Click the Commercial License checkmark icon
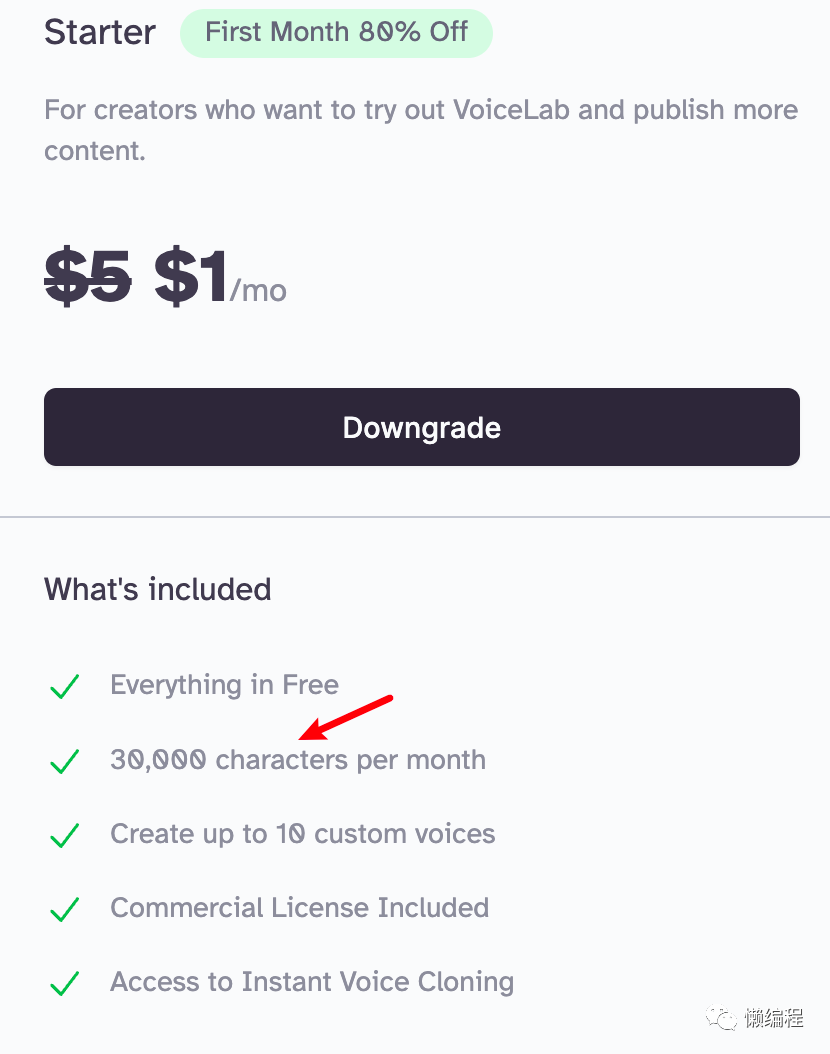Screen dimensions: 830x1054 pyautogui.click(x=65, y=909)
